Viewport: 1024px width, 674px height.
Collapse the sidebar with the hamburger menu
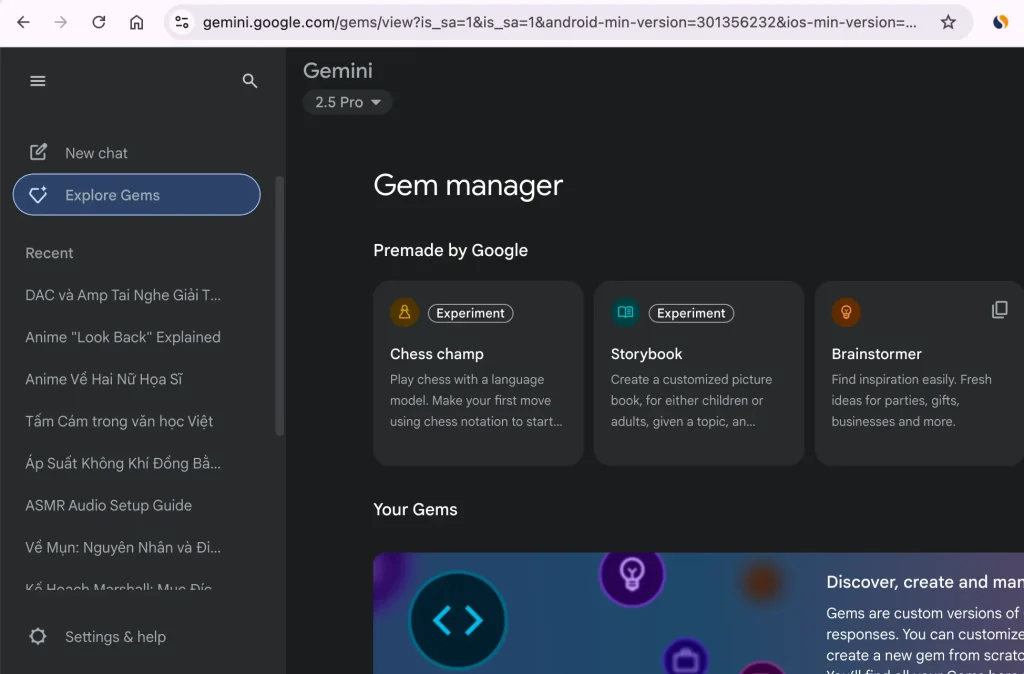pos(38,81)
